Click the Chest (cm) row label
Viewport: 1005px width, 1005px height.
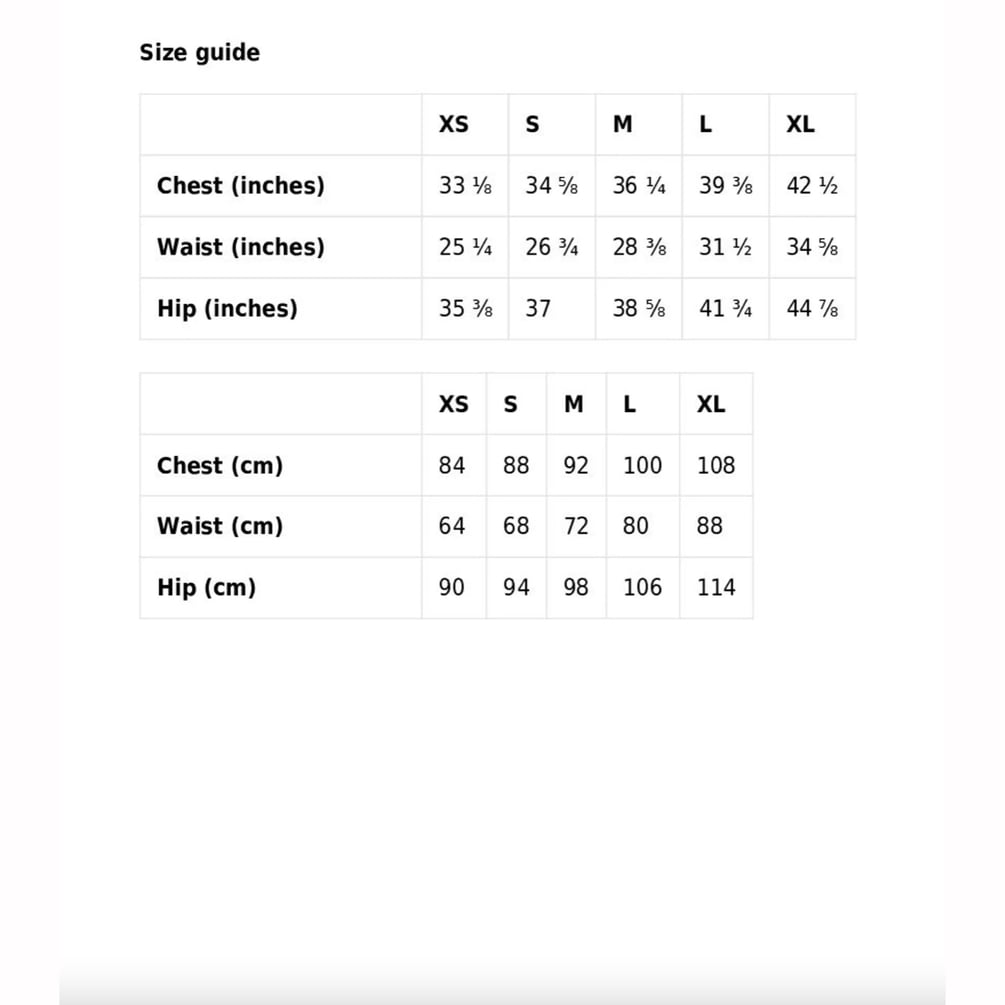point(220,465)
